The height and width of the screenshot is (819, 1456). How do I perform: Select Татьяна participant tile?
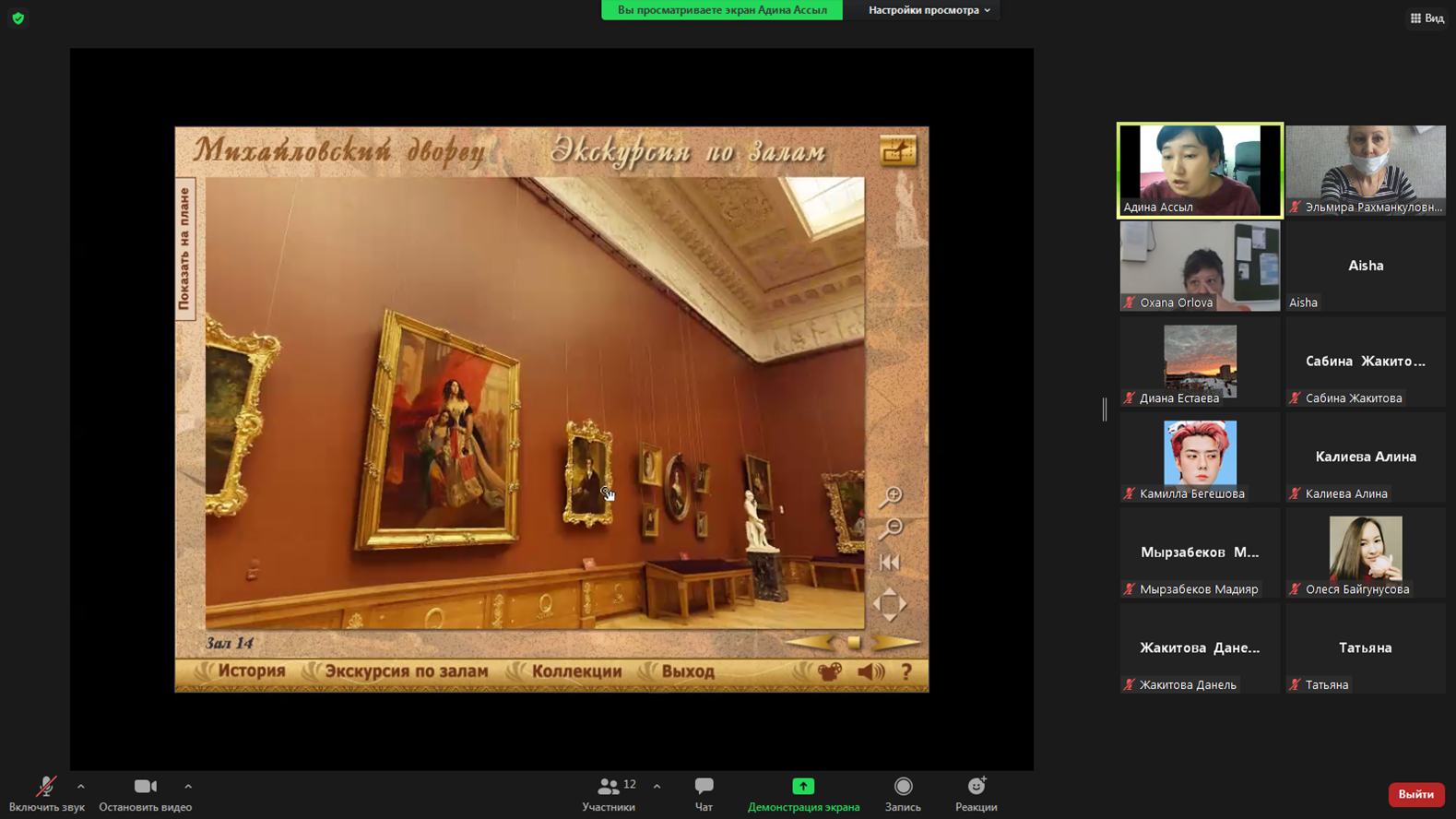pos(1366,647)
